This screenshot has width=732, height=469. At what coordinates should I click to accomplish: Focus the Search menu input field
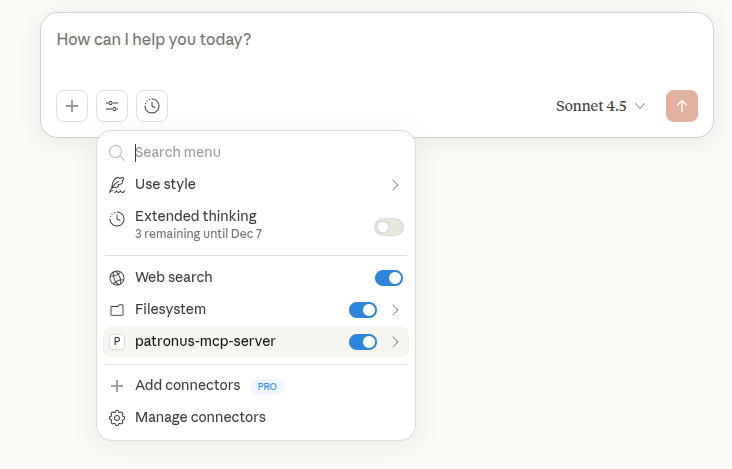click(x=268, y=153)
